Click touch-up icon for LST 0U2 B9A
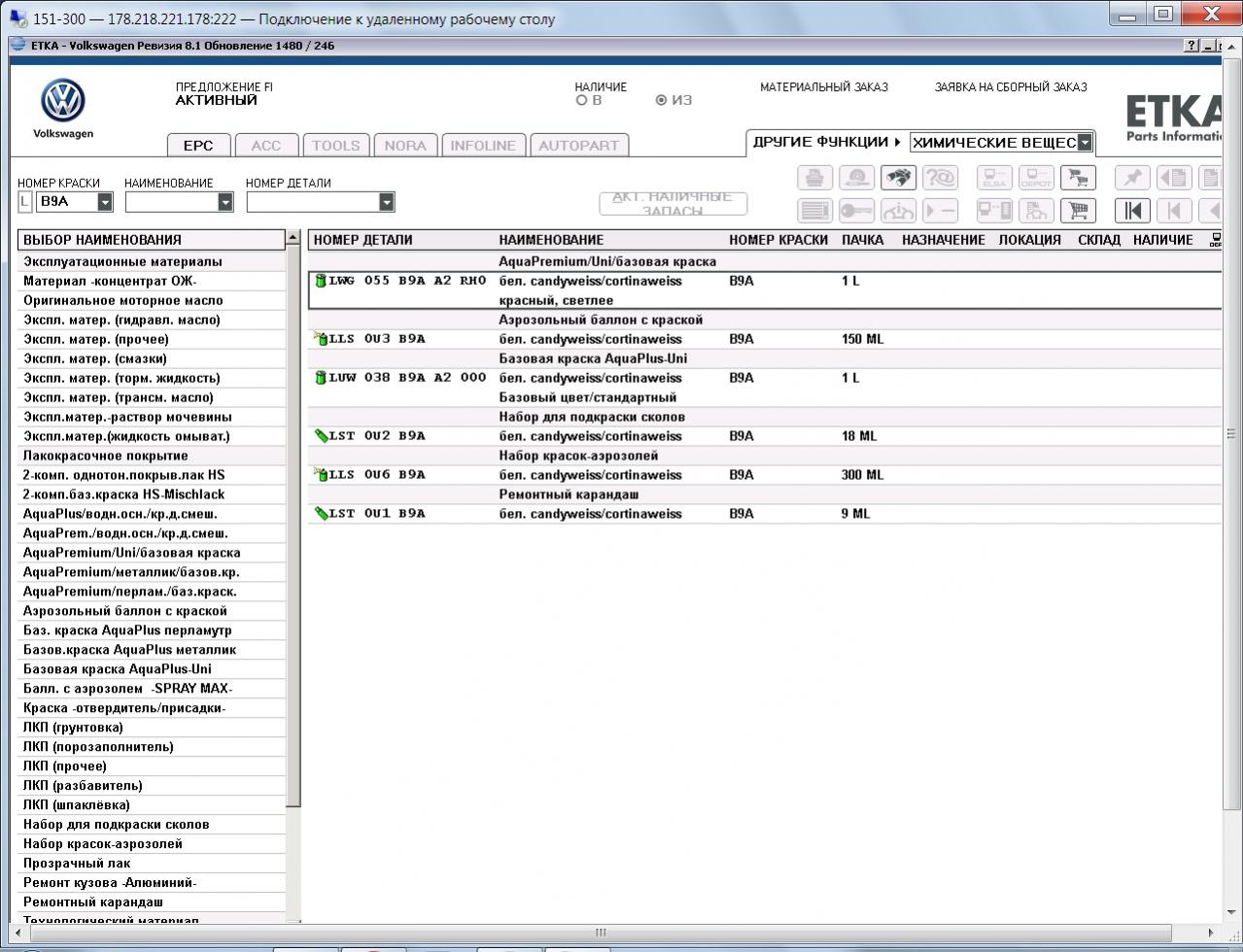This screenshot has height=952, width=1243. click(x=320, y=436)
